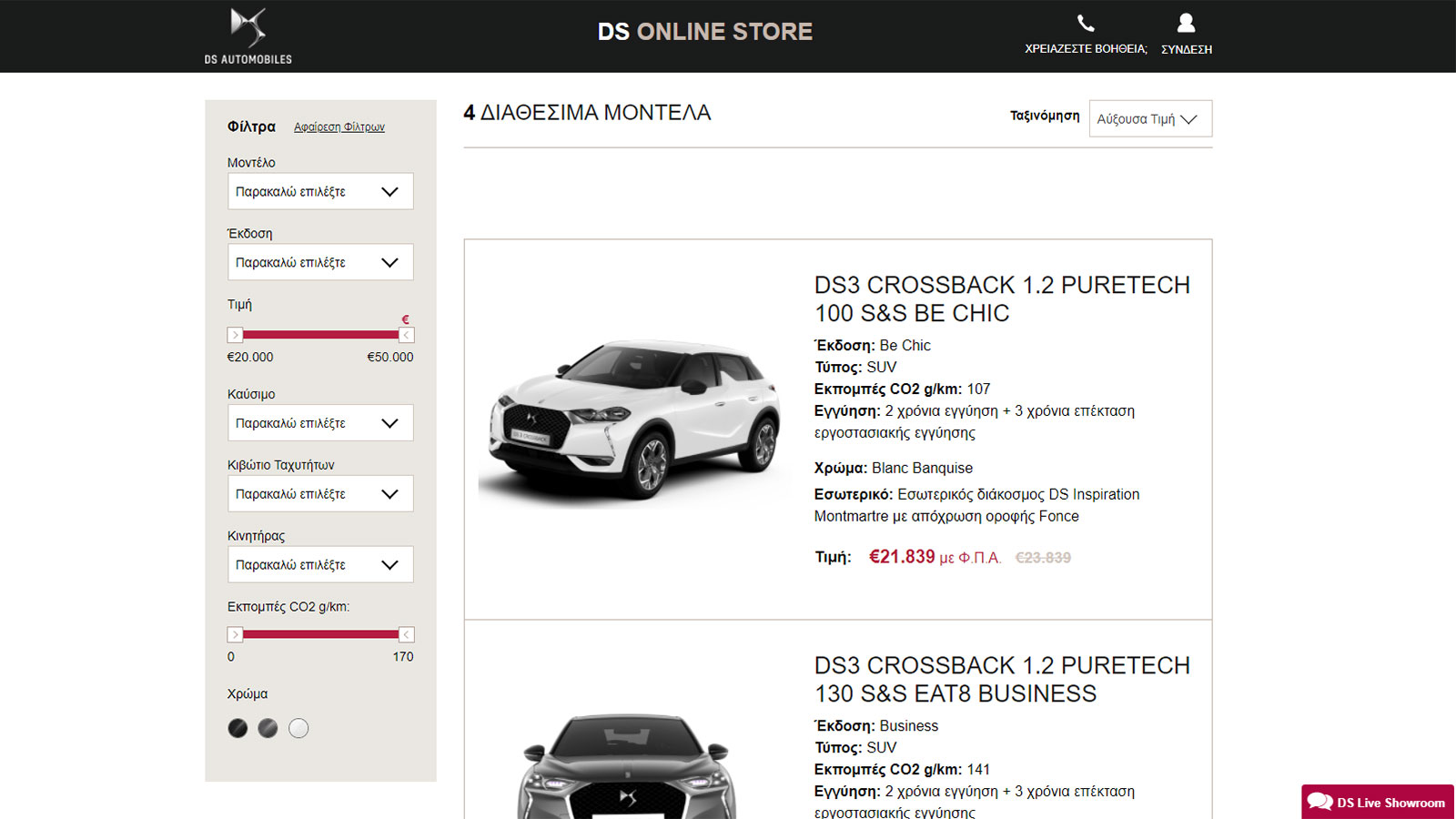Screen dimensions: 1456x819
Task: Select the grey color swatch
Action: (268, 728)
